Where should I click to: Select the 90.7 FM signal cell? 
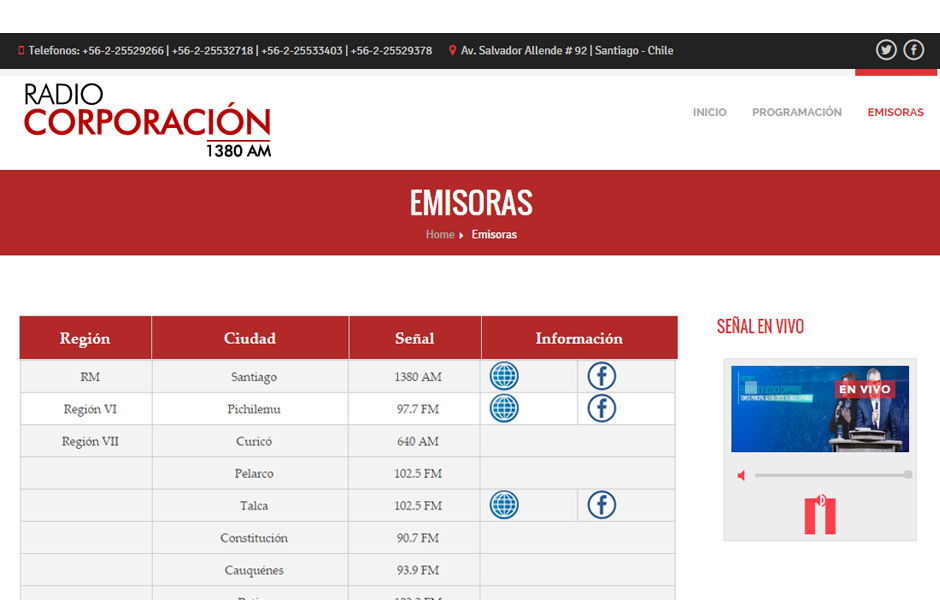(415, 538)
